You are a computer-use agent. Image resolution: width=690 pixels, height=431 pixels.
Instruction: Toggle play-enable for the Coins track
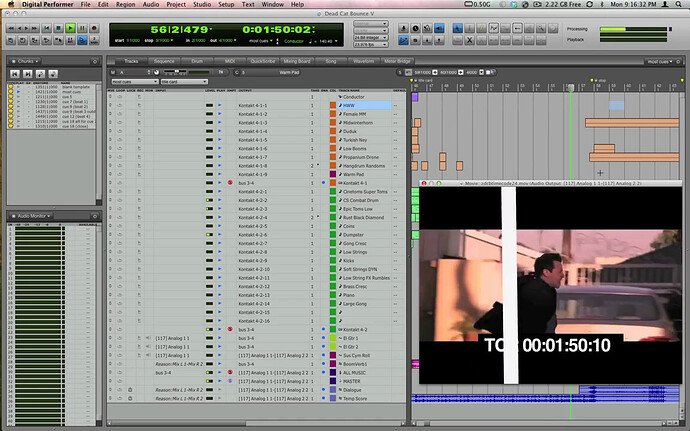coord(220,226)
